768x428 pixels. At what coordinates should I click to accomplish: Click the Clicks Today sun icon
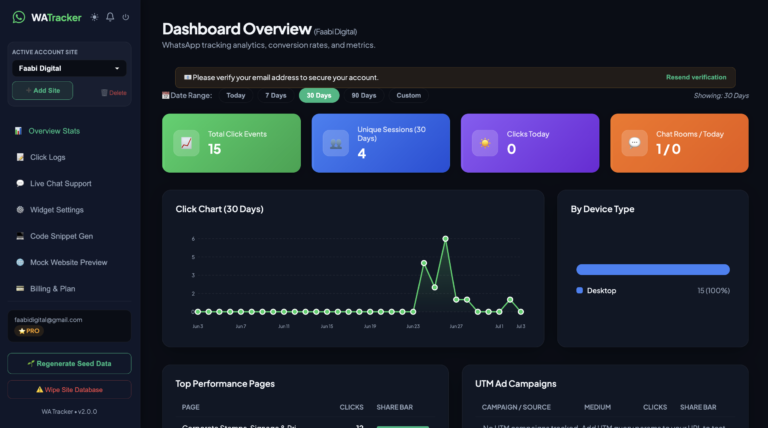[x=485, y=143]
